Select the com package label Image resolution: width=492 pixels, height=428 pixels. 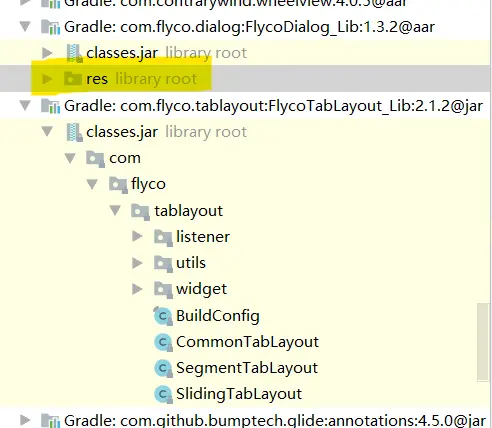pyautogui.click(x=125, y=158)
